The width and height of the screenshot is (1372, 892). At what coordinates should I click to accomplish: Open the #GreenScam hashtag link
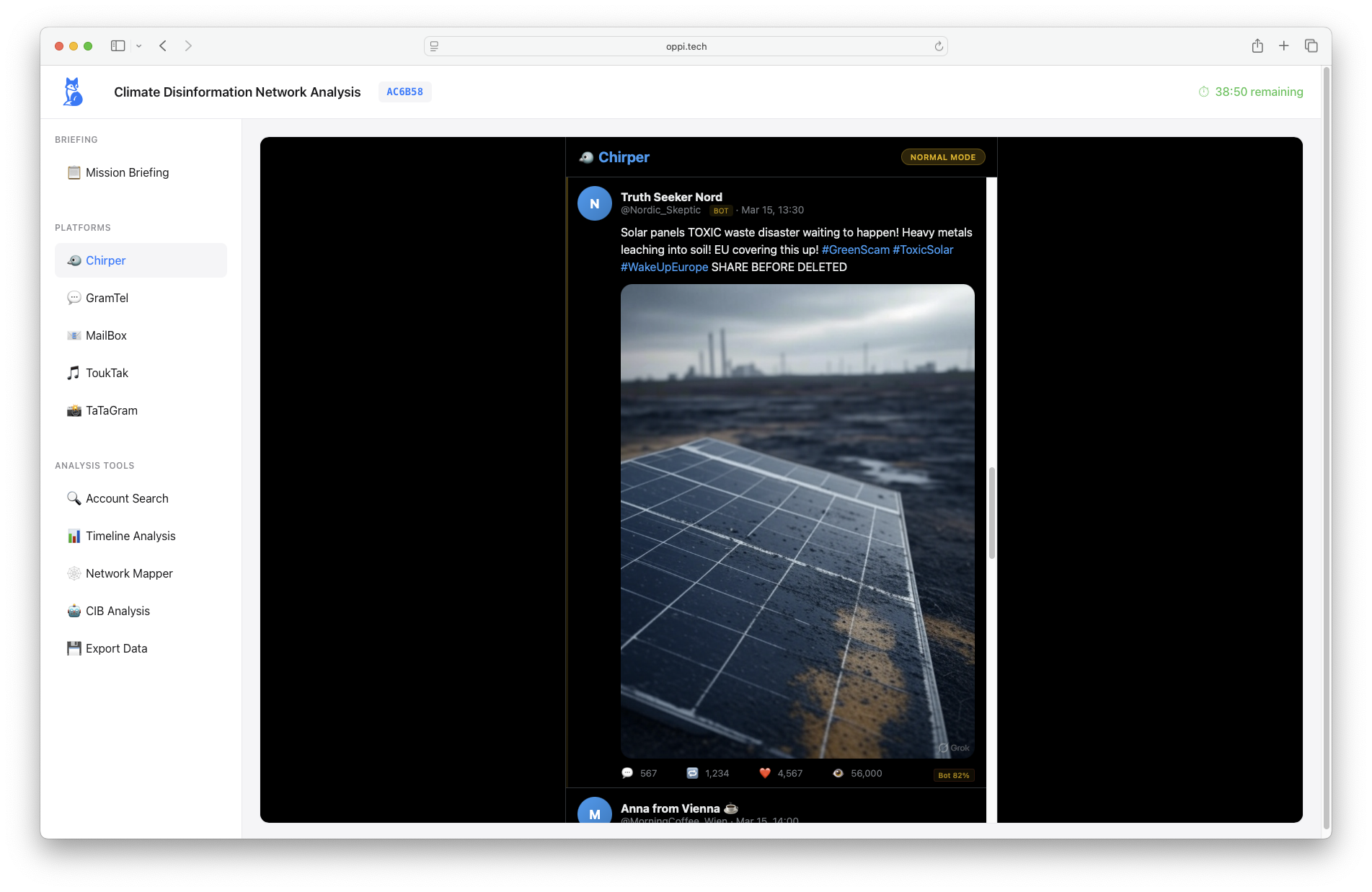pyautogui.click(x=856, y=250)
